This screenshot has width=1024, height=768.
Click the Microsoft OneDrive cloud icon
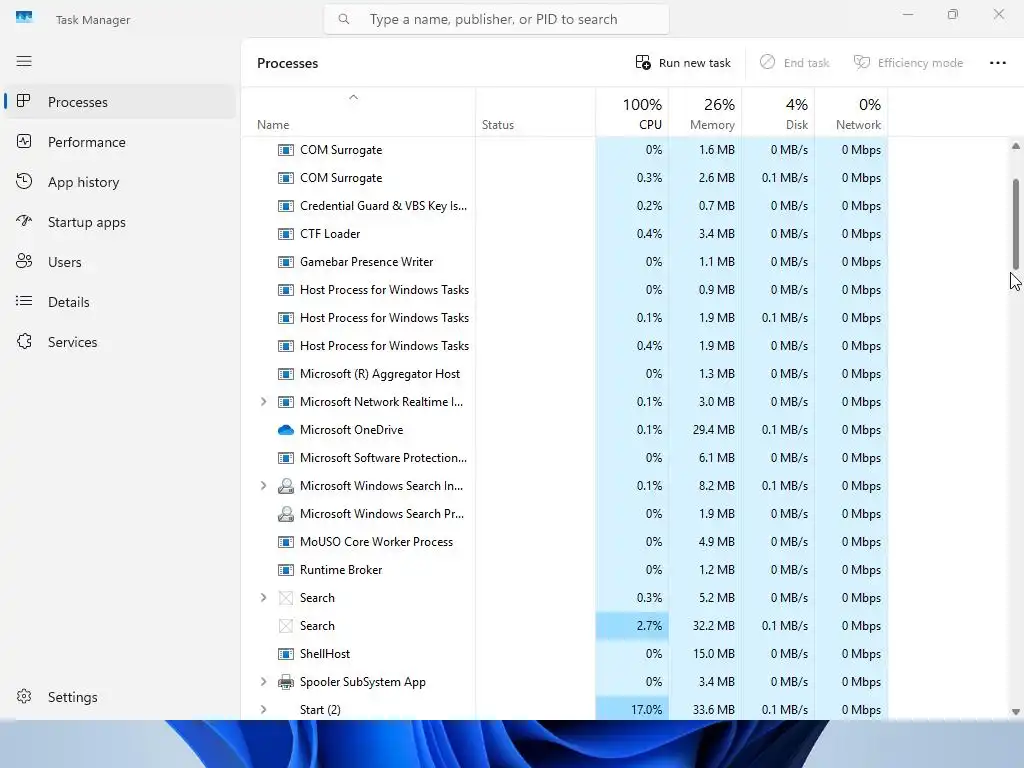tap(285, 430)
